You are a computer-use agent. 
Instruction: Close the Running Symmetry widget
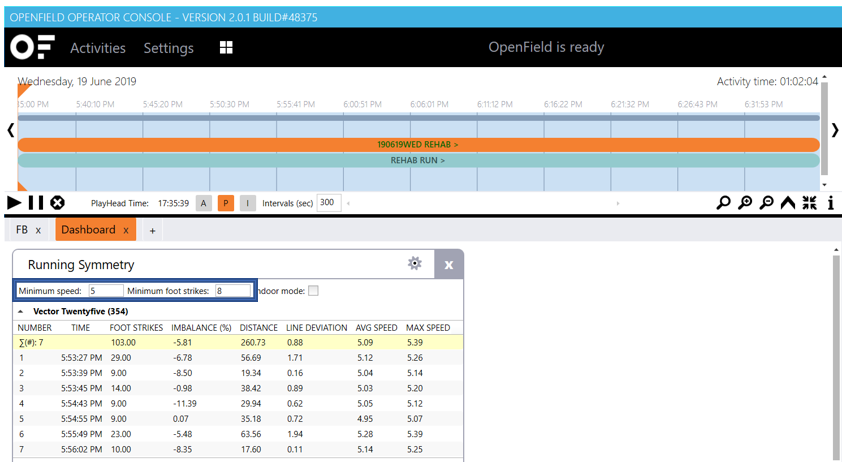449,265
